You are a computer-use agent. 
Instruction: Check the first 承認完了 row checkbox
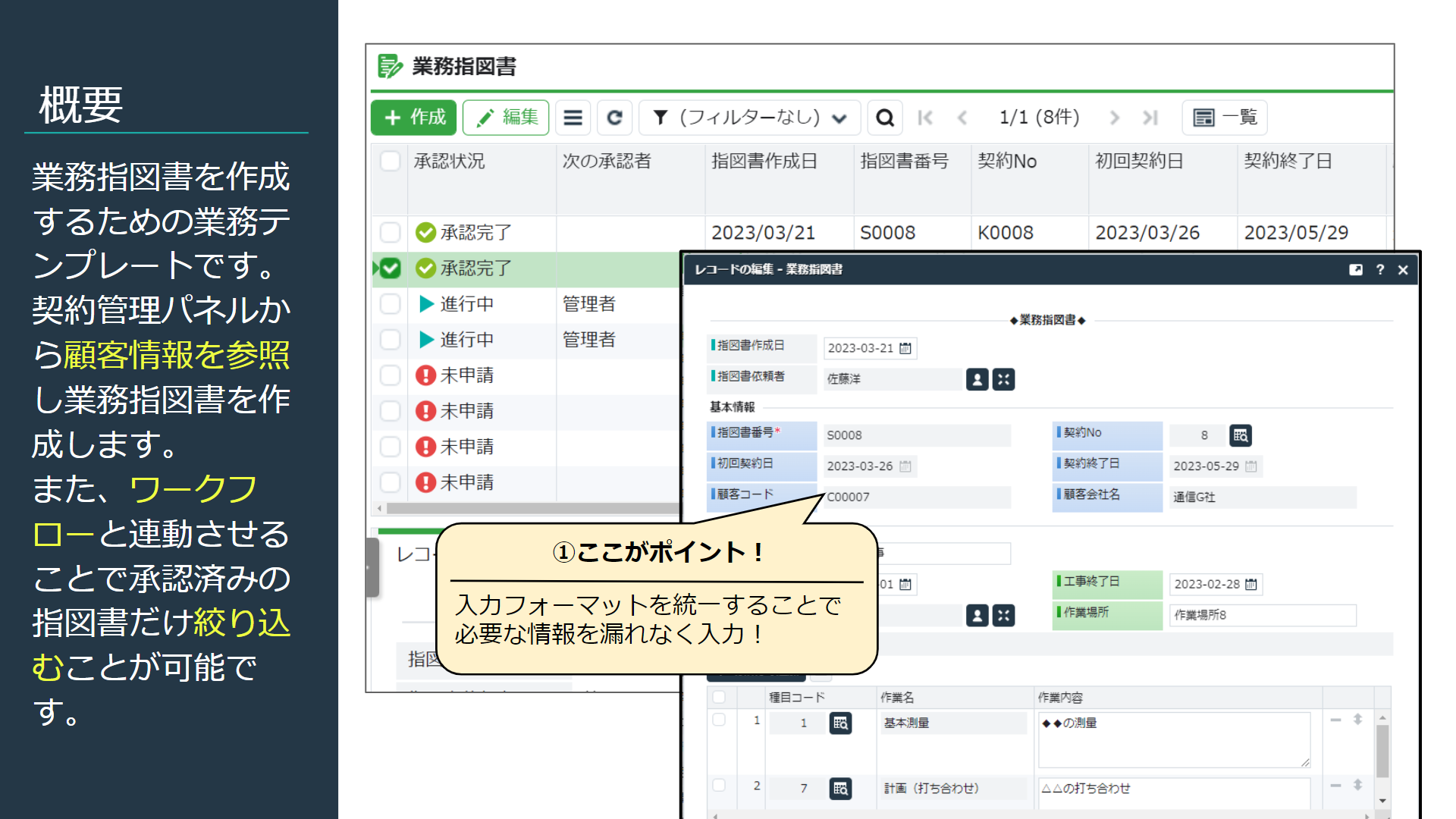click(x=391, y=232)
